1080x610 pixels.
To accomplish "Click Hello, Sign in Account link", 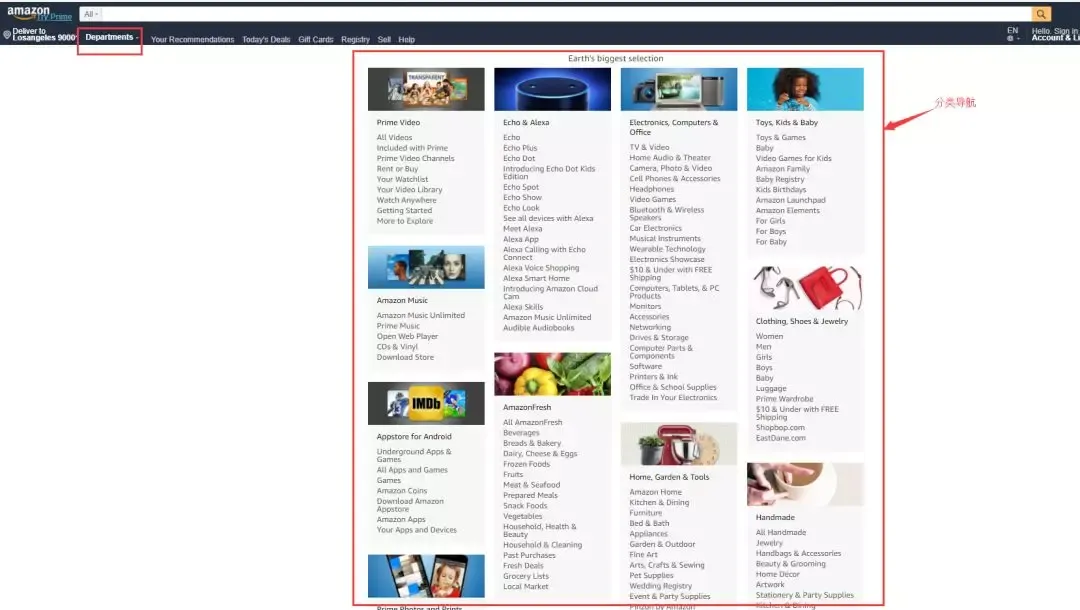I will (x=1055, y=34).
